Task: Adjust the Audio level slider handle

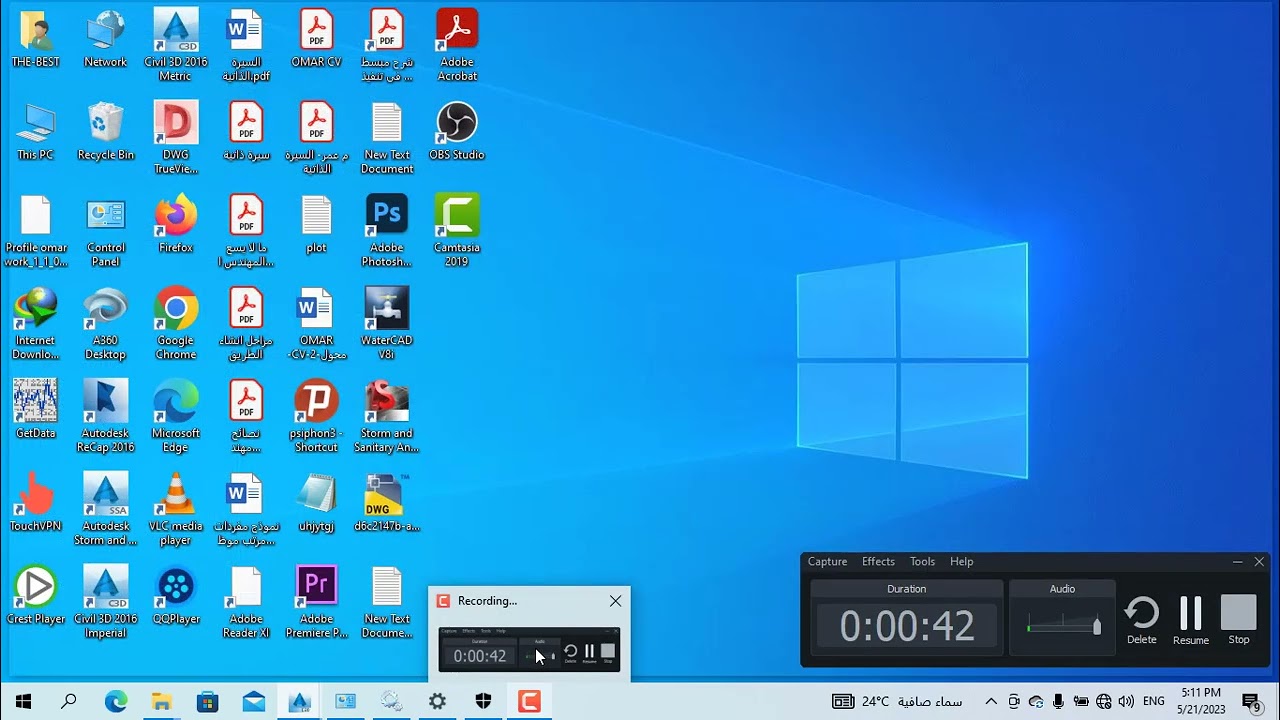Action: pos(1096,626)
